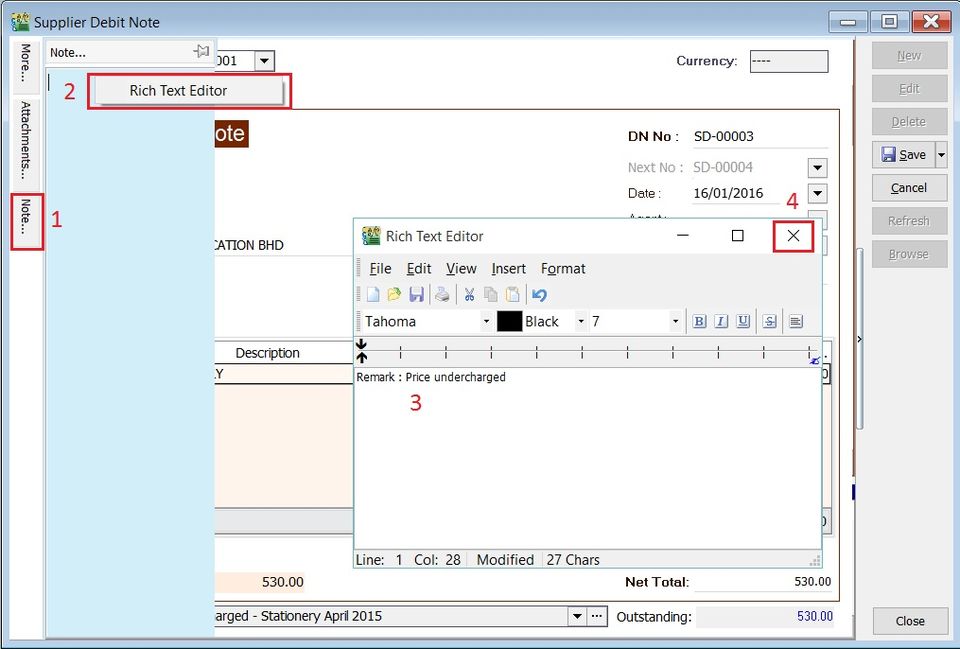Toggle bold formatting on the remark text
The width and height of the screenshot is (960, 649).
(700, 321)
